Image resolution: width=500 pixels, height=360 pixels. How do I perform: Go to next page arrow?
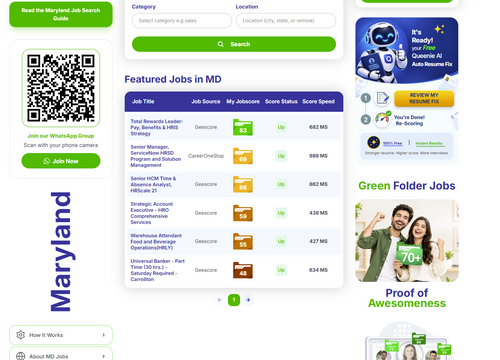[248, 300]
